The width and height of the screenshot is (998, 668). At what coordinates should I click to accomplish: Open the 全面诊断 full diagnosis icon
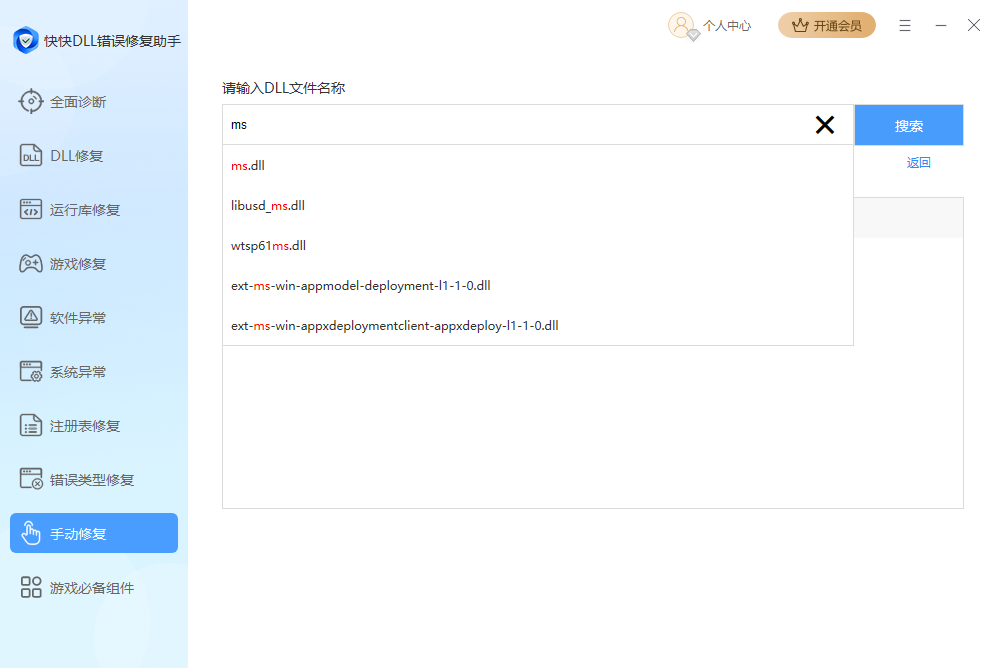(31, 101)
